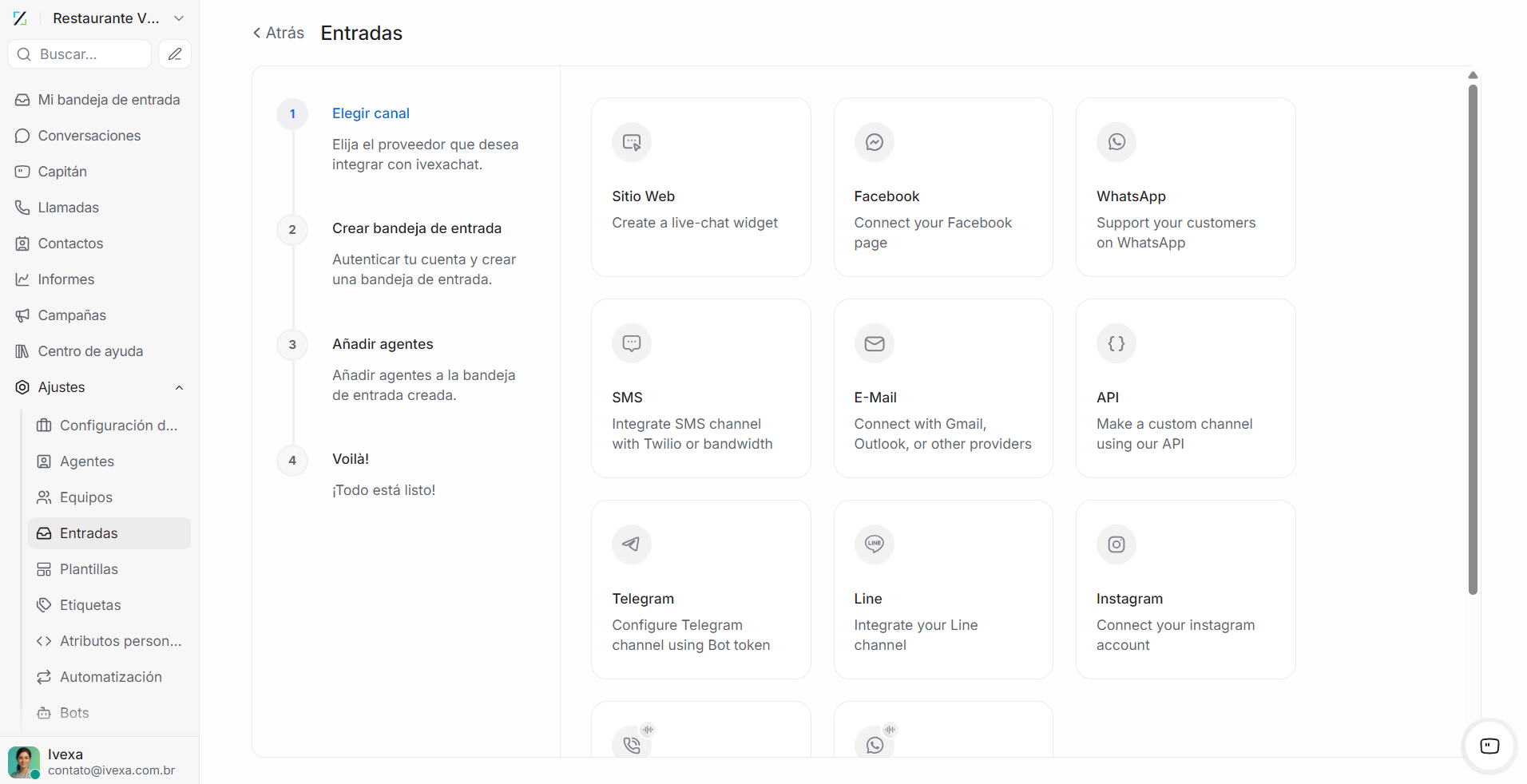The width and height of the screenshot is (1527, 784).
Task: Open the chat widget bubble button
Action: (1489, 746)
